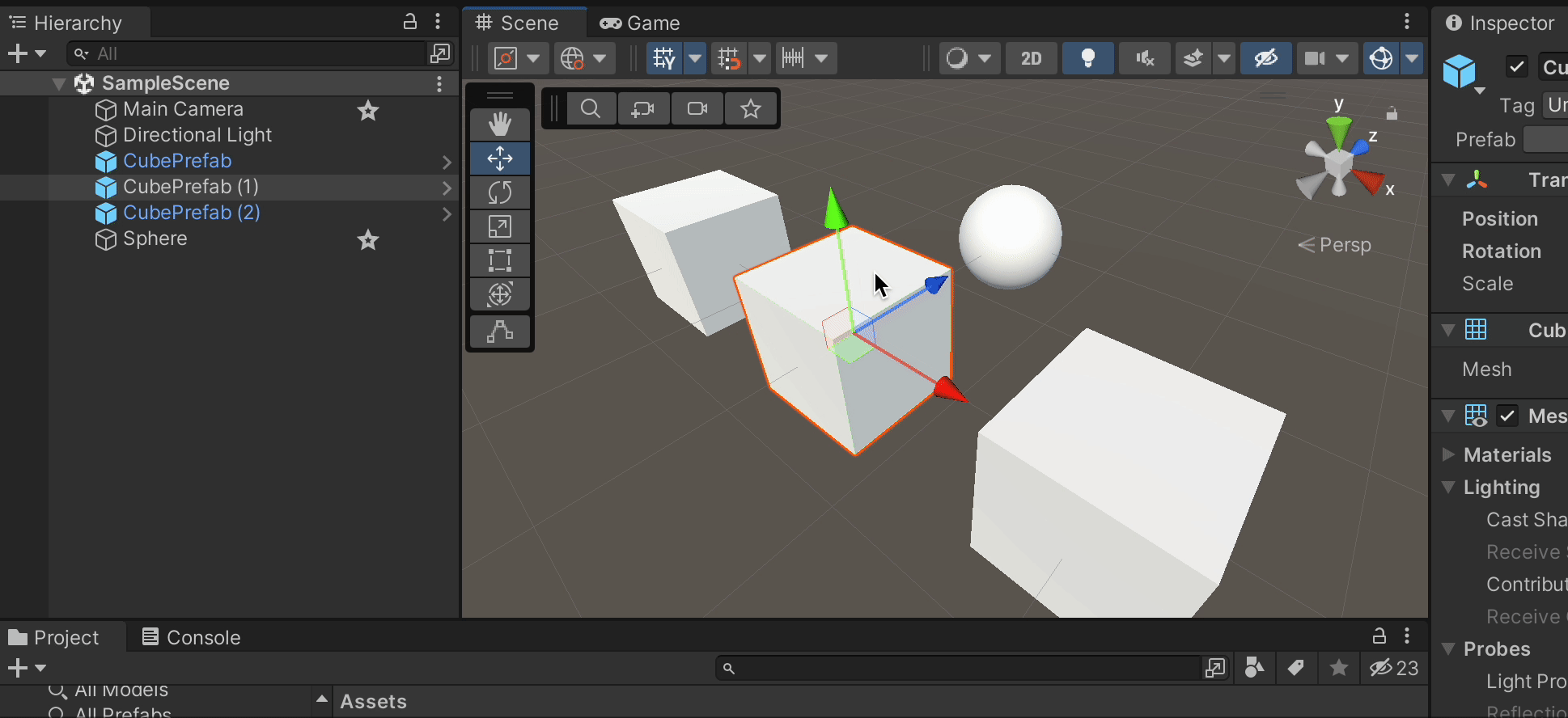The height and width of the screenshot is (718, 1568).
Task: Open the custom editor tools button
Action: 500,332
